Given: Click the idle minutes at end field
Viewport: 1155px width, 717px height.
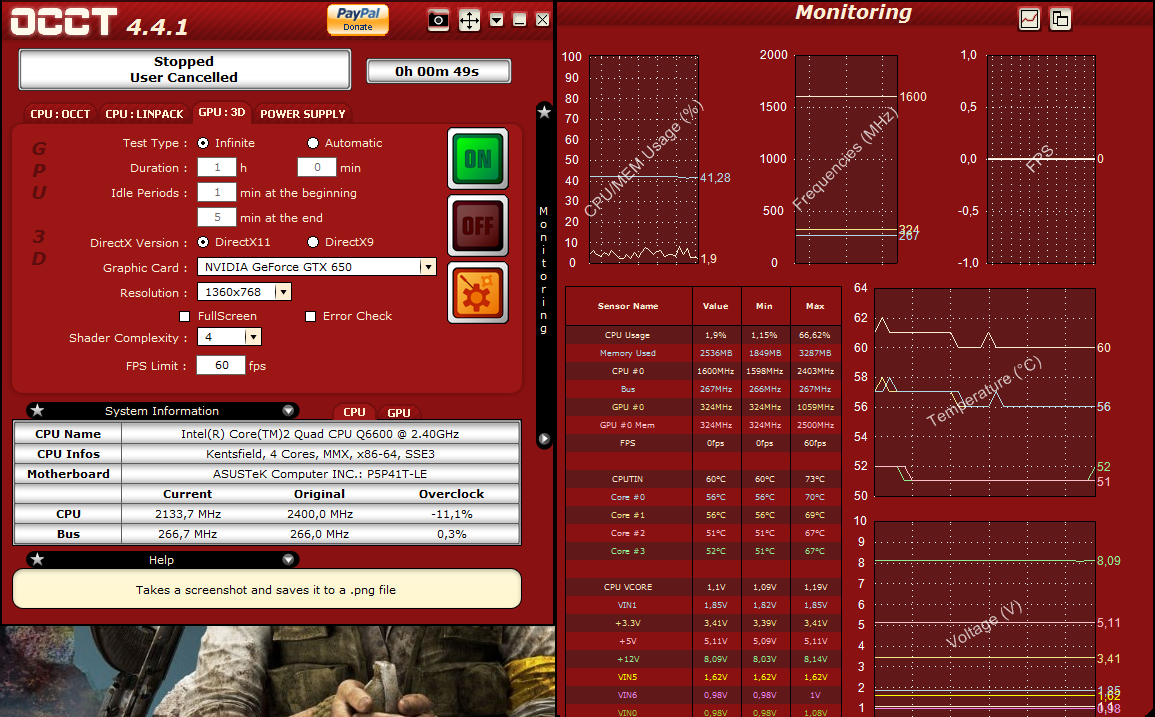Looking at the screenshot, I should point(217,217).
